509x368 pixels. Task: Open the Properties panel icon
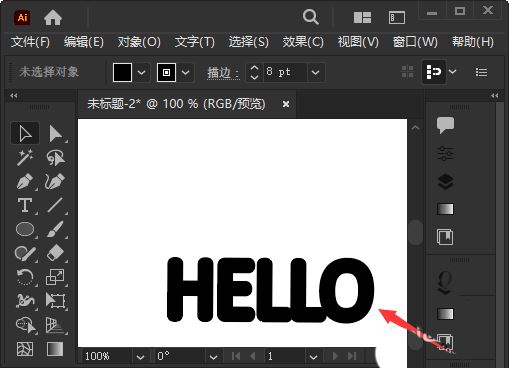[x=445, y=153]
